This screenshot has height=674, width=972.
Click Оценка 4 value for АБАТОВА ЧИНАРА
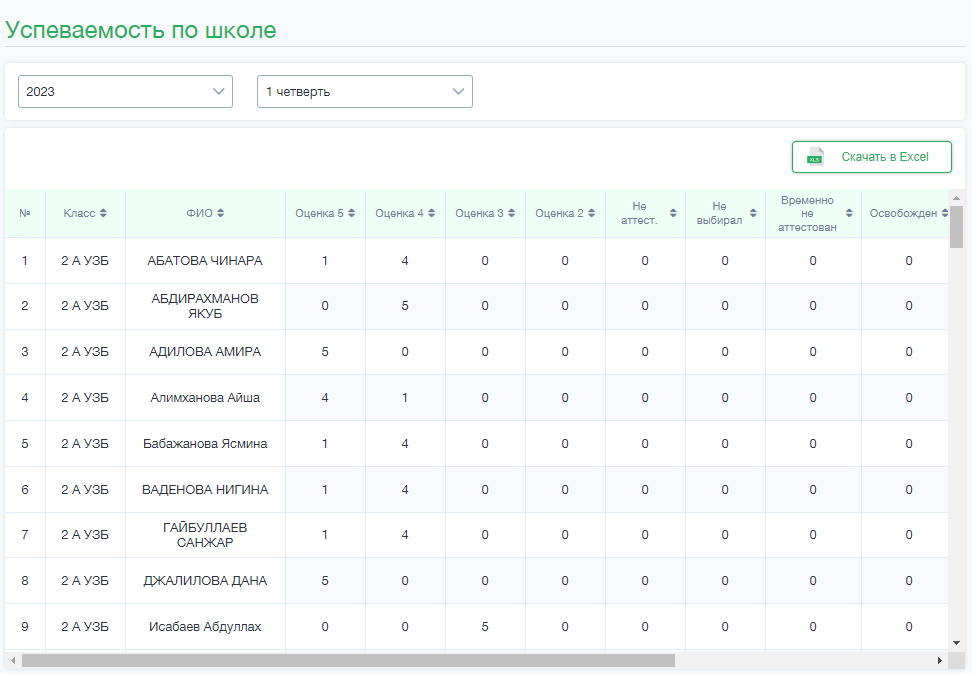click(x=405, y=260)
